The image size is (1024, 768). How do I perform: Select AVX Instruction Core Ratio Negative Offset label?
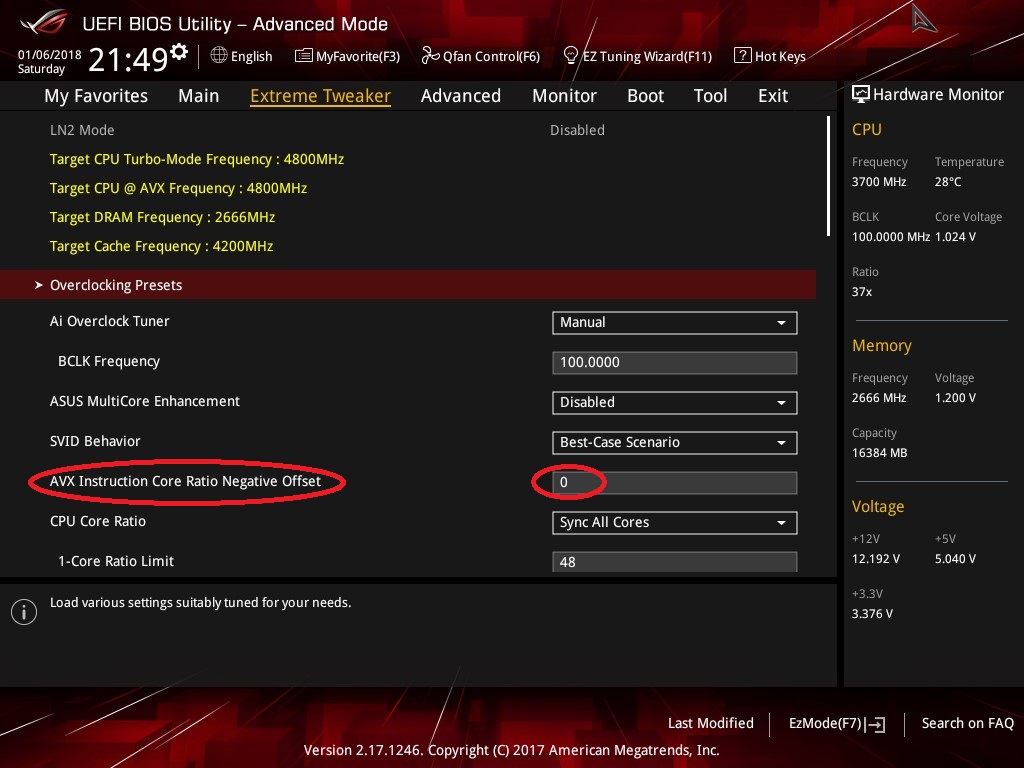(x=185, y=481)
